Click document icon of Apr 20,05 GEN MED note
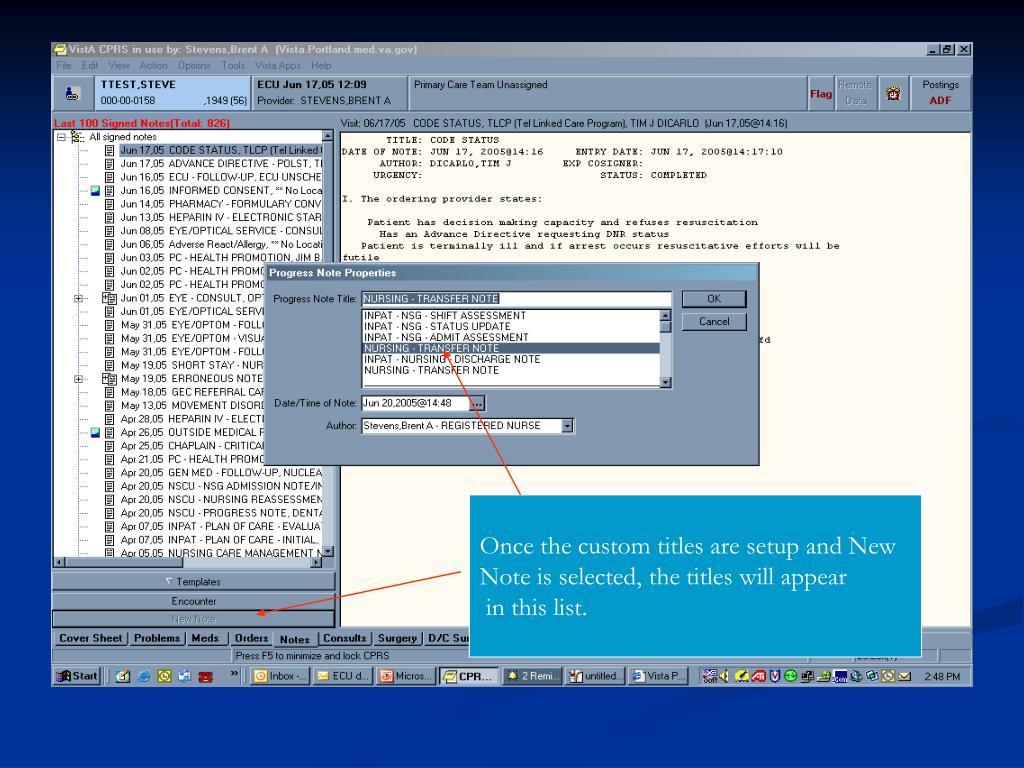 click(109, 473)
